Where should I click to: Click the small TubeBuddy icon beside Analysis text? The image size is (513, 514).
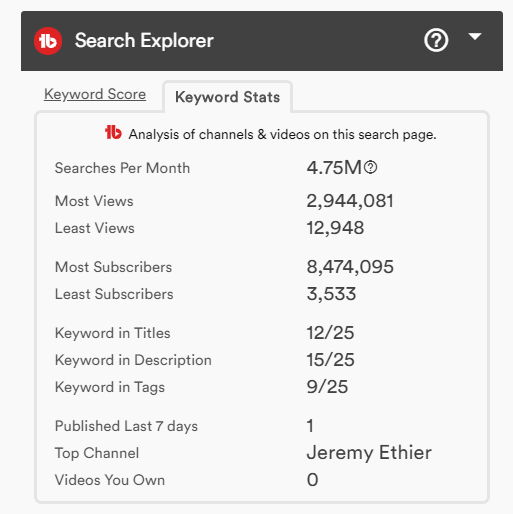pos(113,132)
